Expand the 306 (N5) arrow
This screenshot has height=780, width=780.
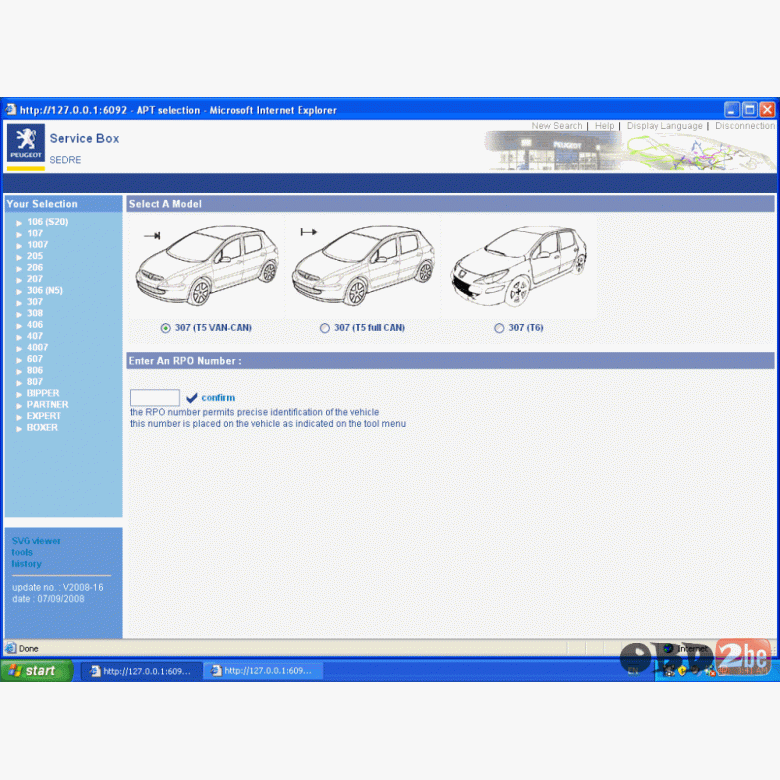tap(19, 292)
